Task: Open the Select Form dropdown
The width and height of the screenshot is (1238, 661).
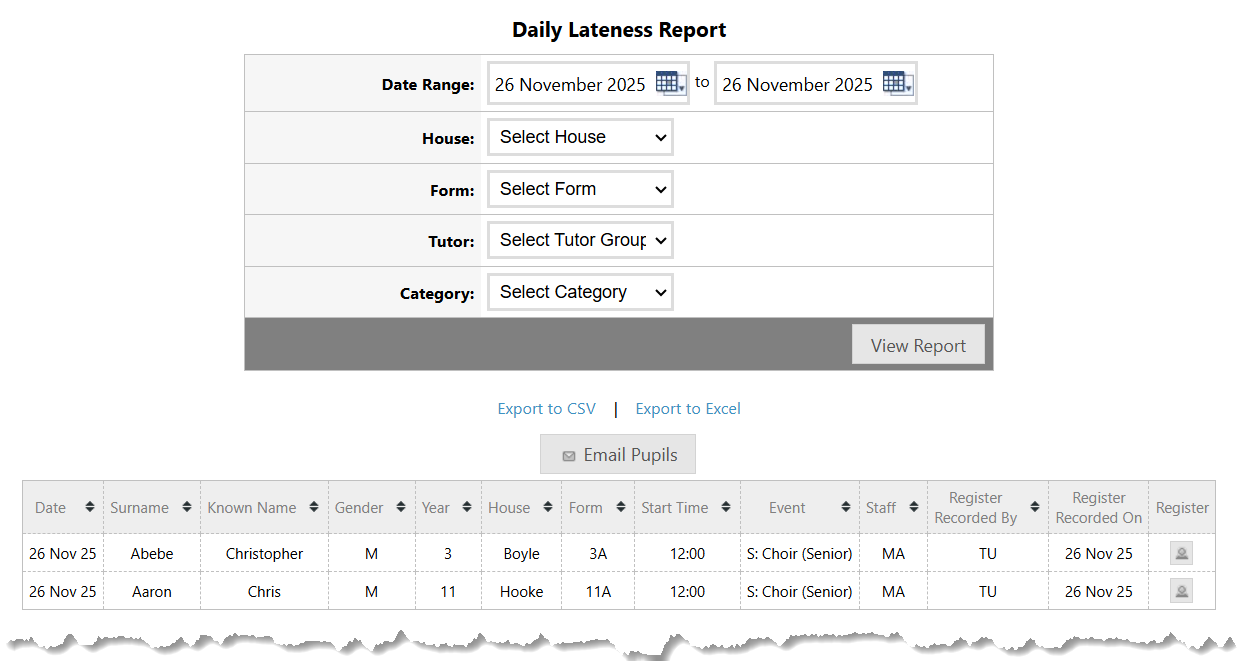Action: pos(580,189)
